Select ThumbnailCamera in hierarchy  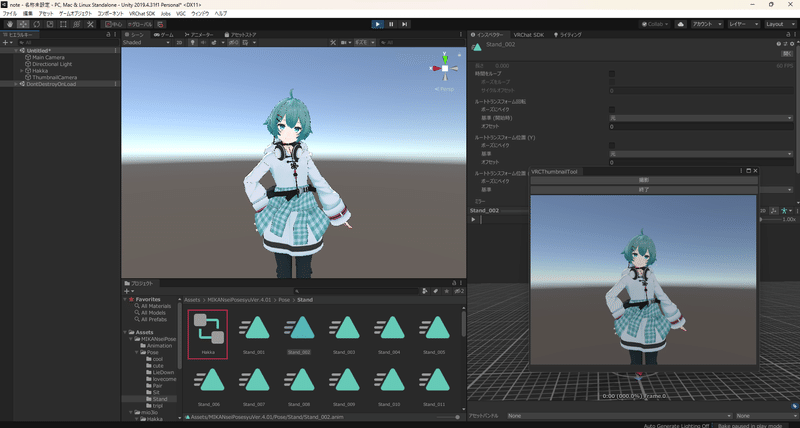(x=54, y=78)
